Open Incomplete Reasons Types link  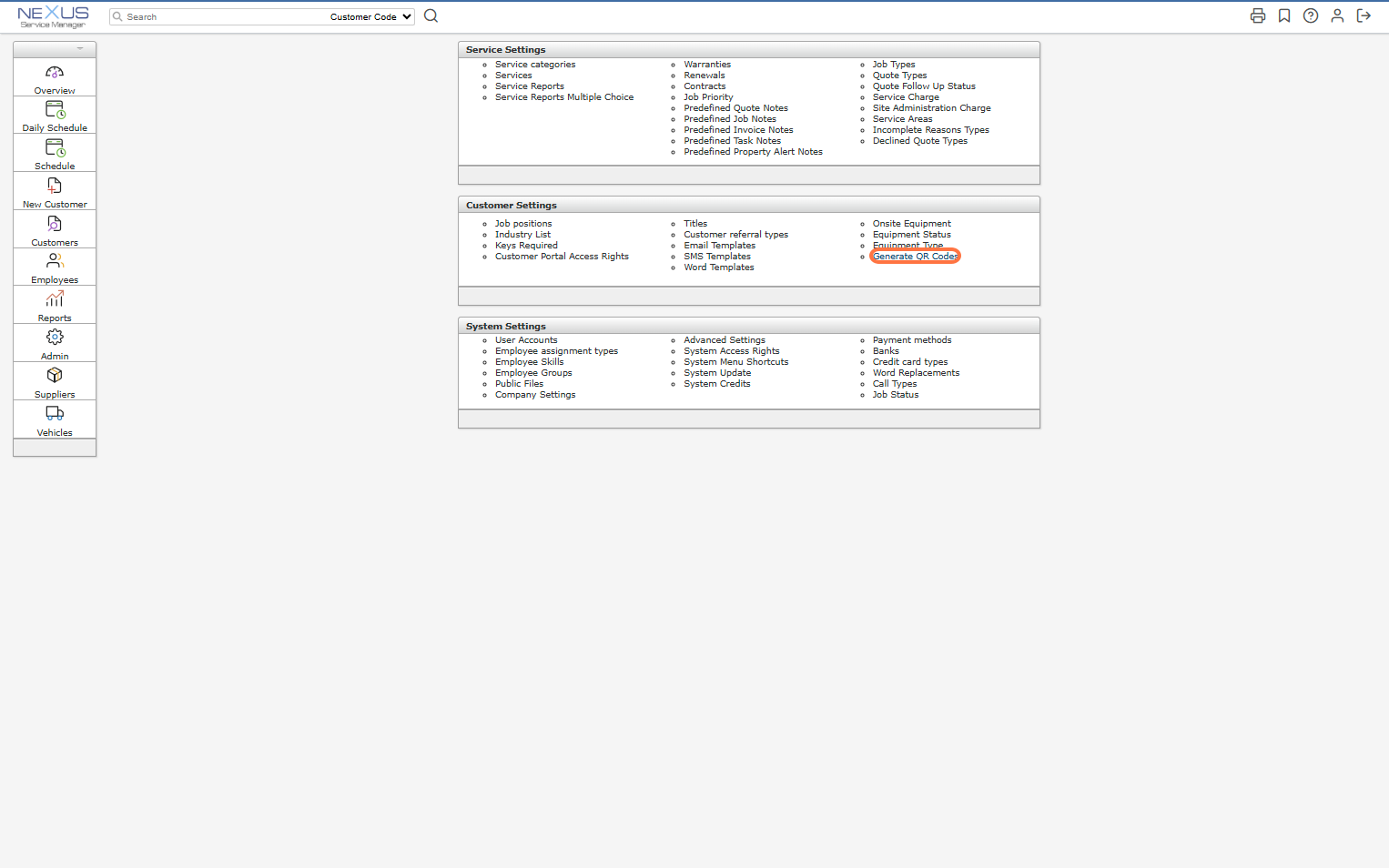click(930, 130)
